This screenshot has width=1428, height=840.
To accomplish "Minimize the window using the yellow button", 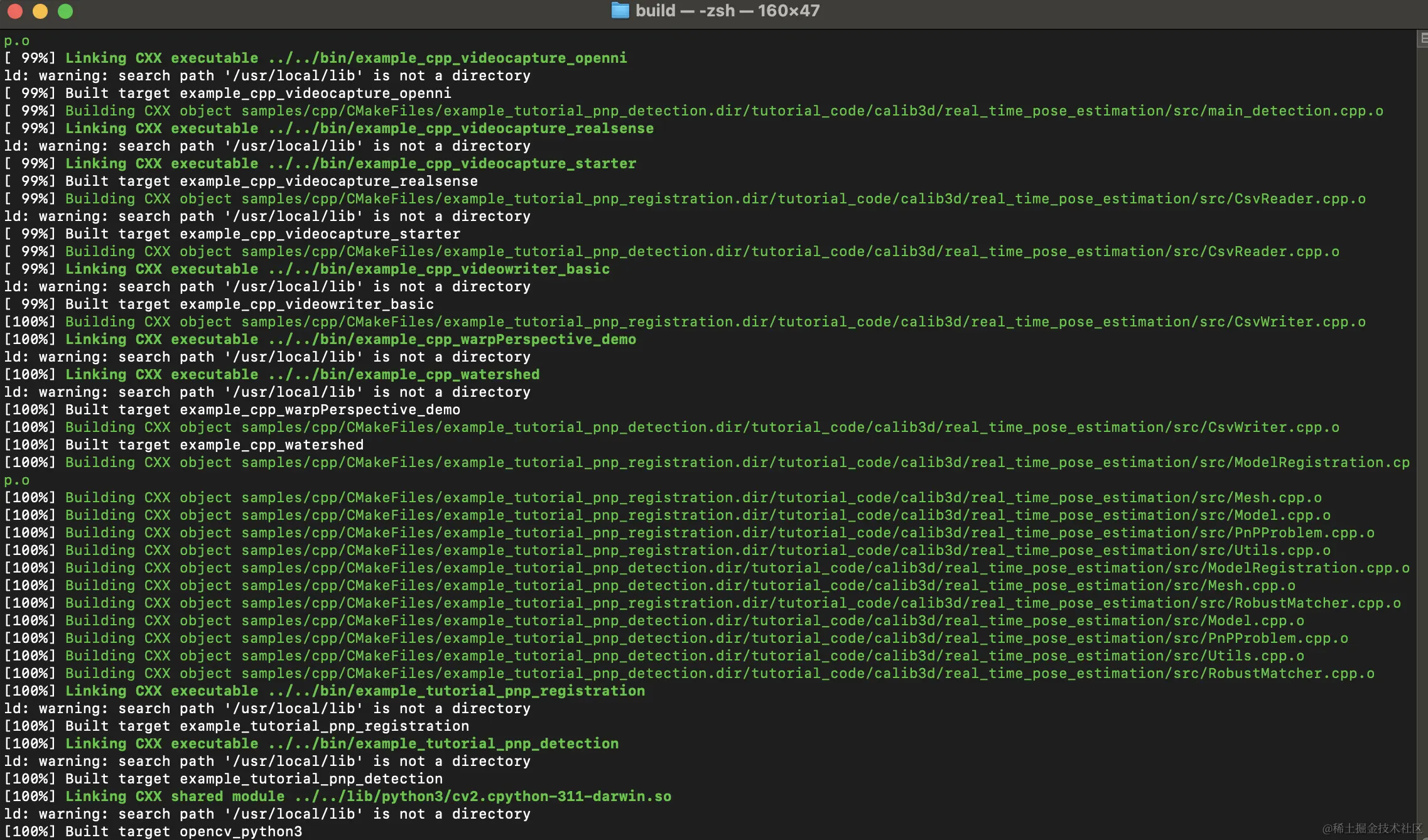I will [40, 11].
